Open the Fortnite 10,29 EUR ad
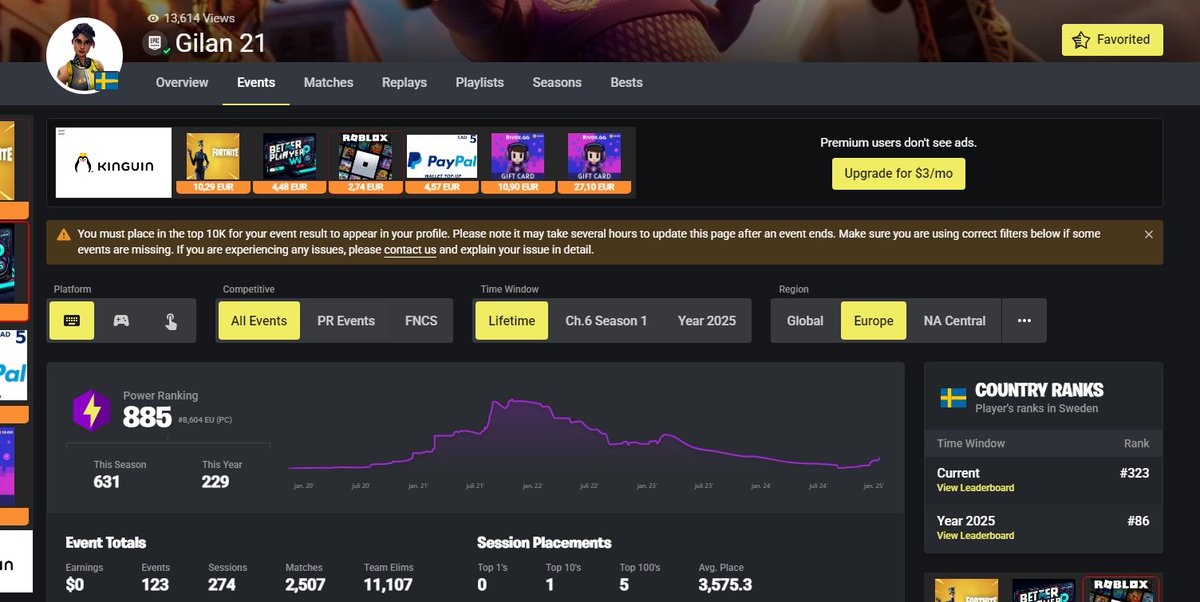The image size is (1200, 602). click(213, 163)
